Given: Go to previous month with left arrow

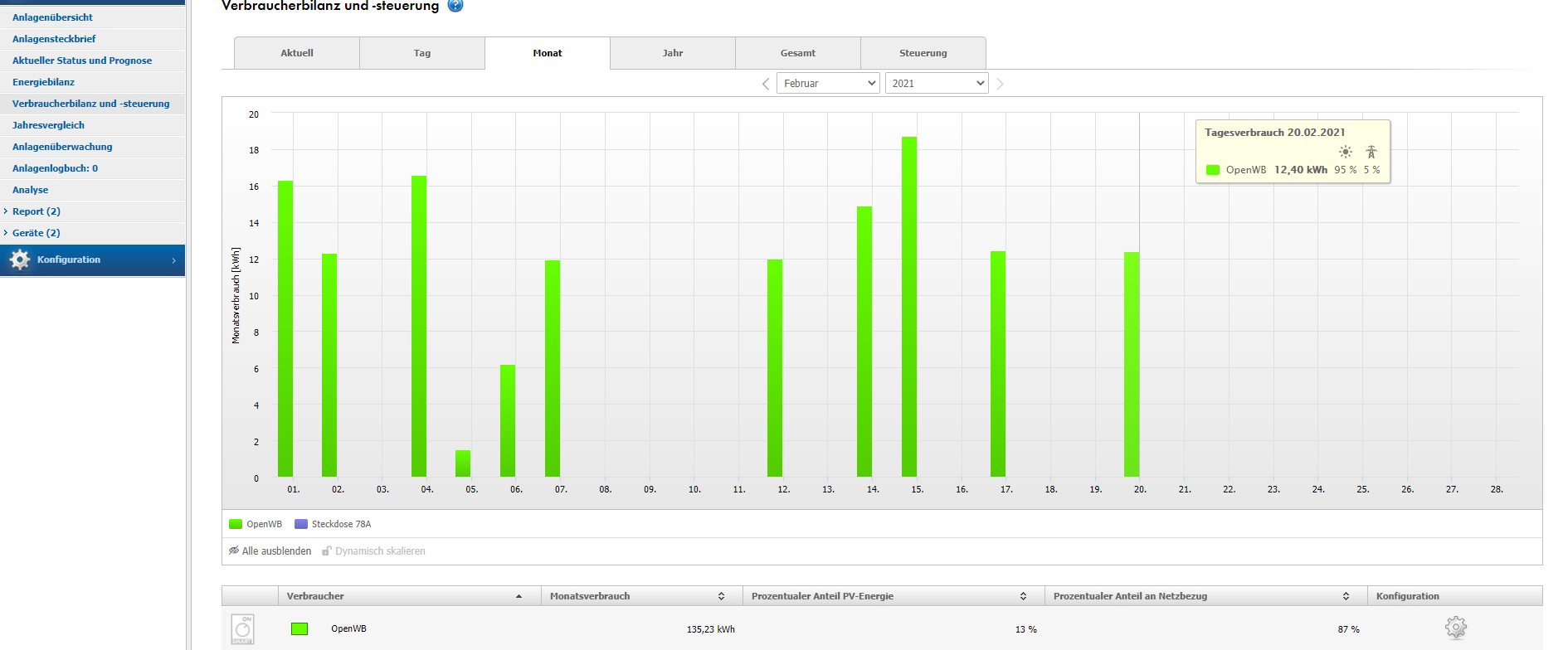Looking at the screenshot, I should tap(766, 84).
